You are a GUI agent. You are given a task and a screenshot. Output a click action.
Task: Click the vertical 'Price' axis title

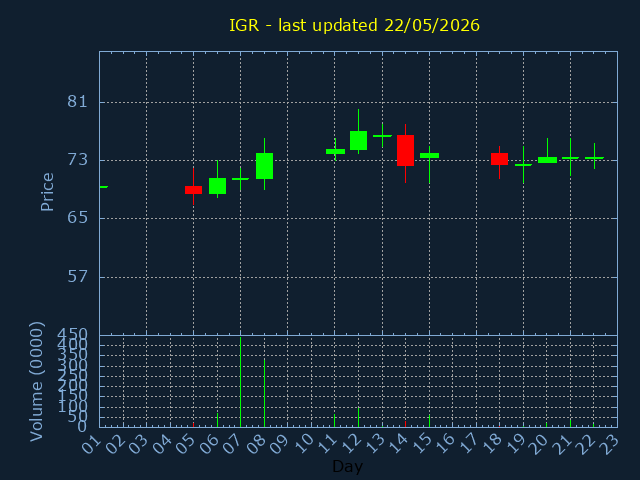[47, 192]
